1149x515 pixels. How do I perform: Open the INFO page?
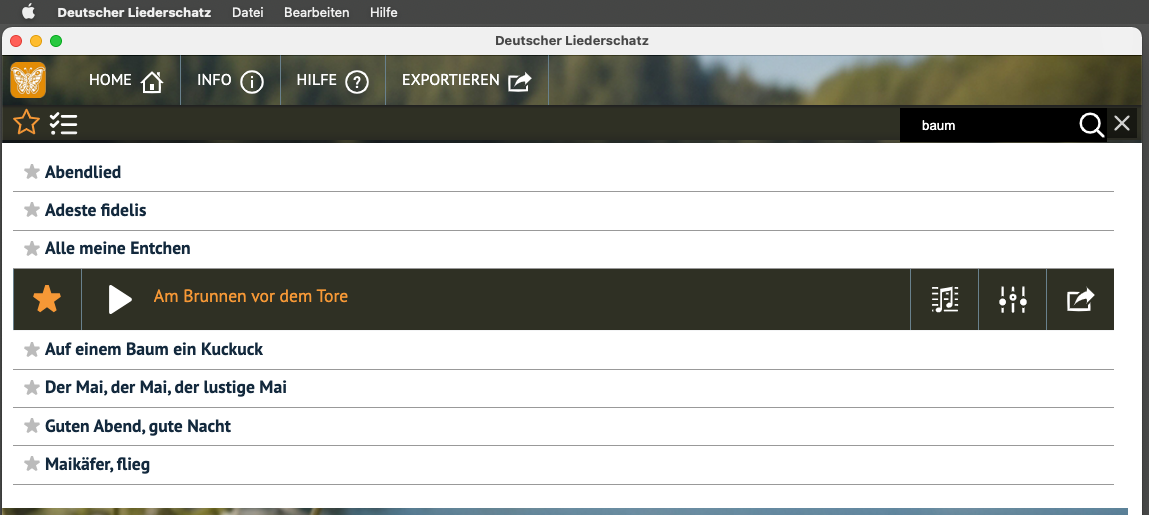[x=230, y=81]
